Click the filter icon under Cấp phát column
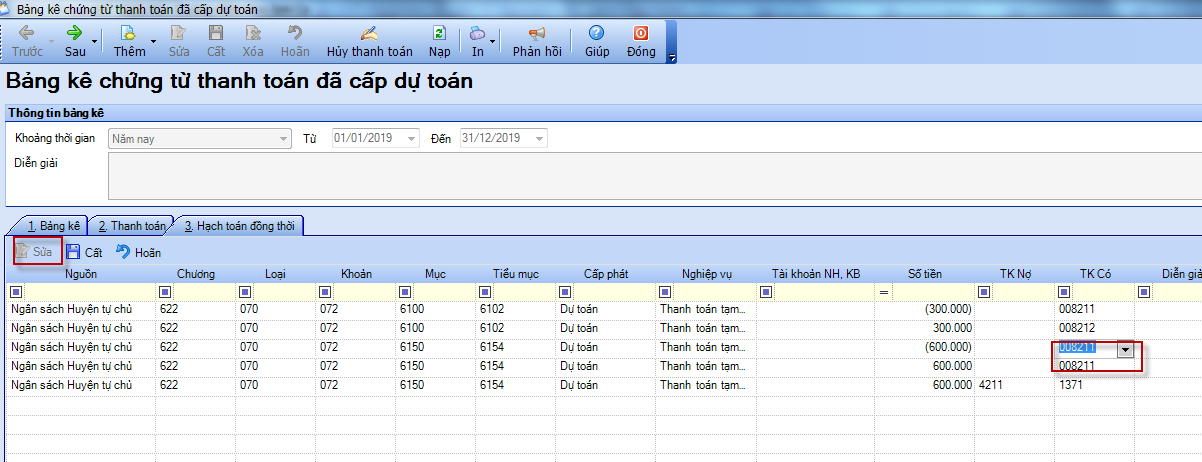Screen dimensions: 1202x462 (565, 292)
